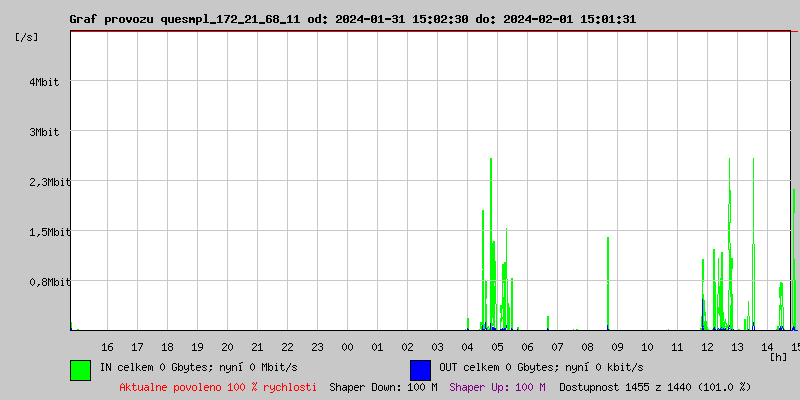Click the '[h]' hours unit label

click(x=779, y=356)
